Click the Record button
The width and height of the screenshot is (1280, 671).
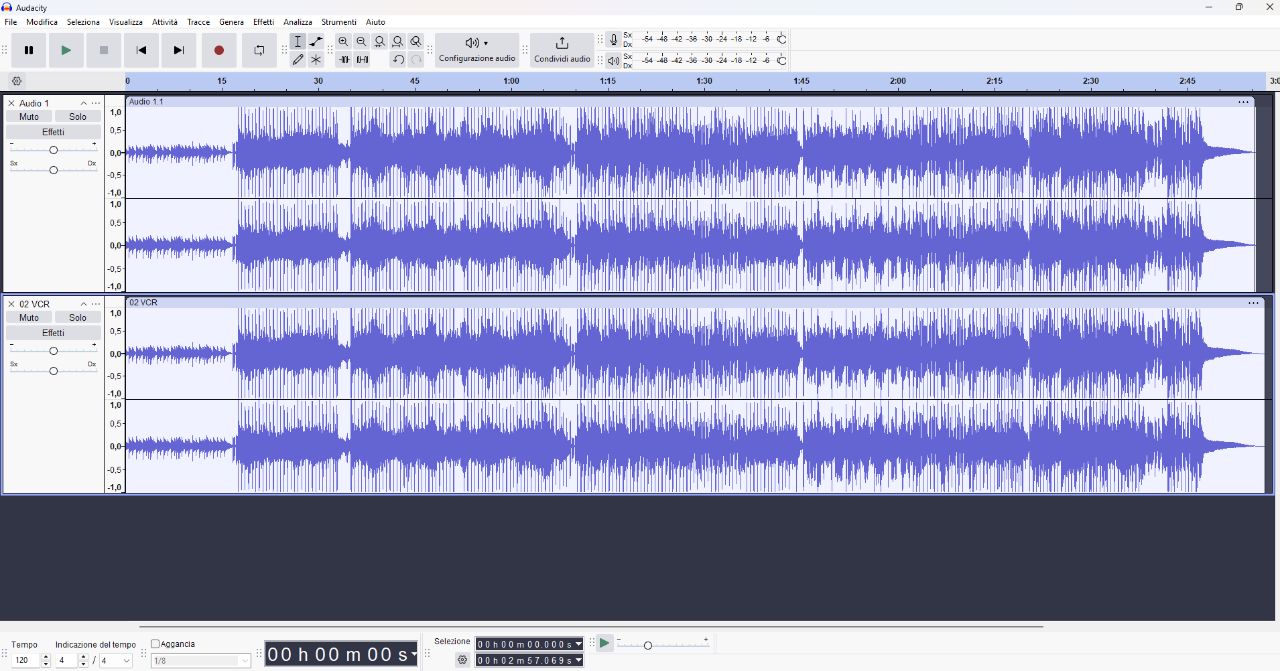click(219, 50)
